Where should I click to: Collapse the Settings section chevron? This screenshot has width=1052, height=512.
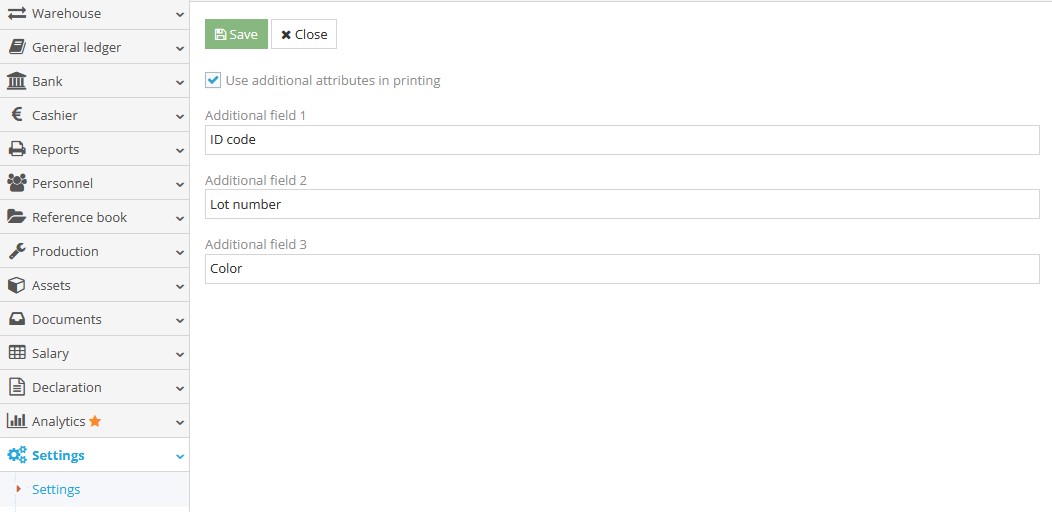pos(179,456)
